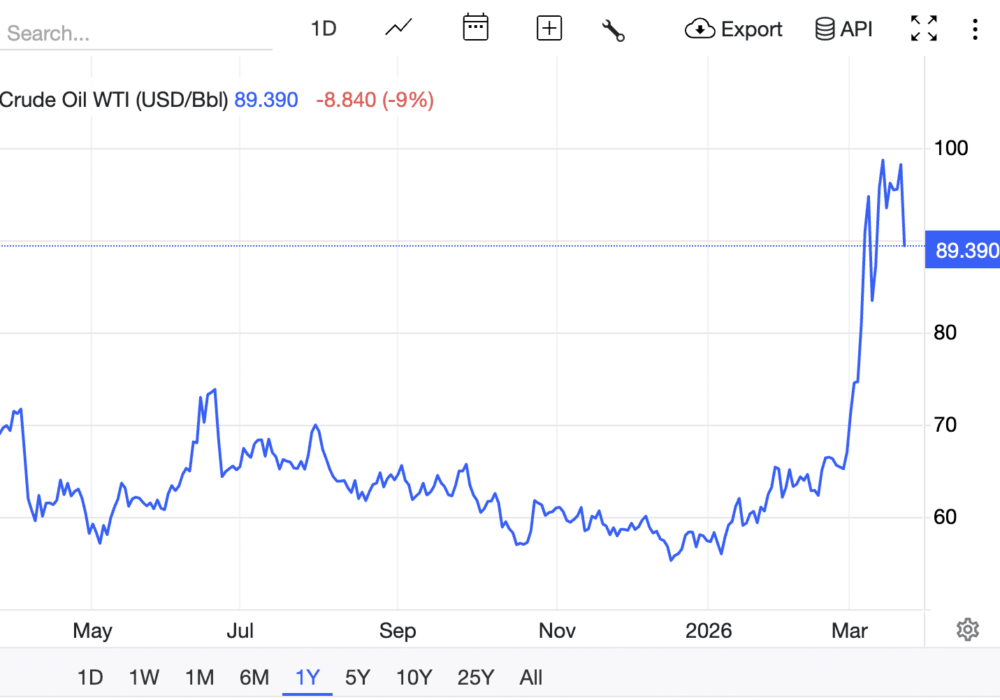Click the add comparison plus icon
Viewport: 1000px width, 700px height.
pos(549,28)
